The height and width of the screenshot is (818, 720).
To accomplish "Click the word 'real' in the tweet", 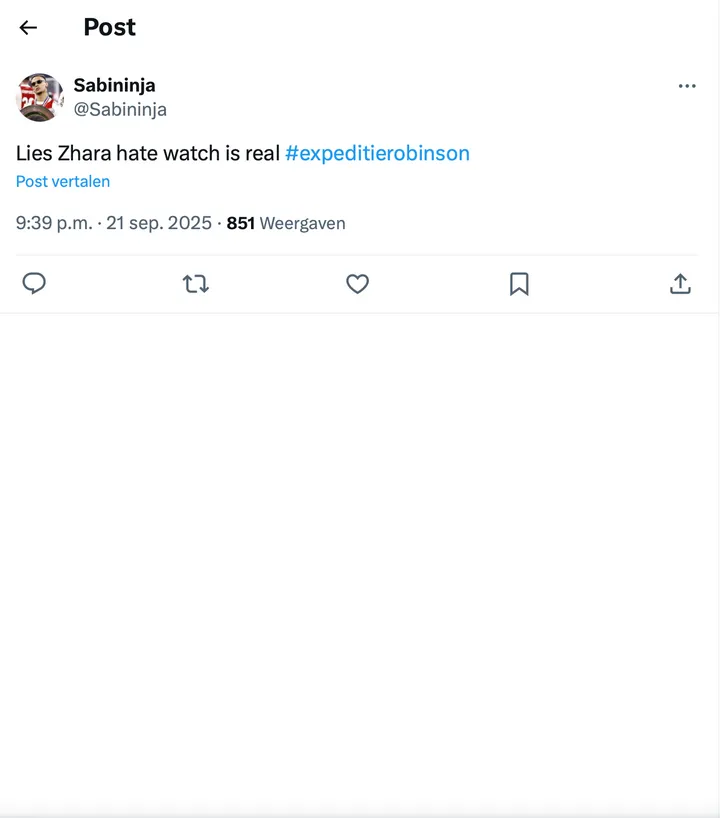I will [262, 153].
